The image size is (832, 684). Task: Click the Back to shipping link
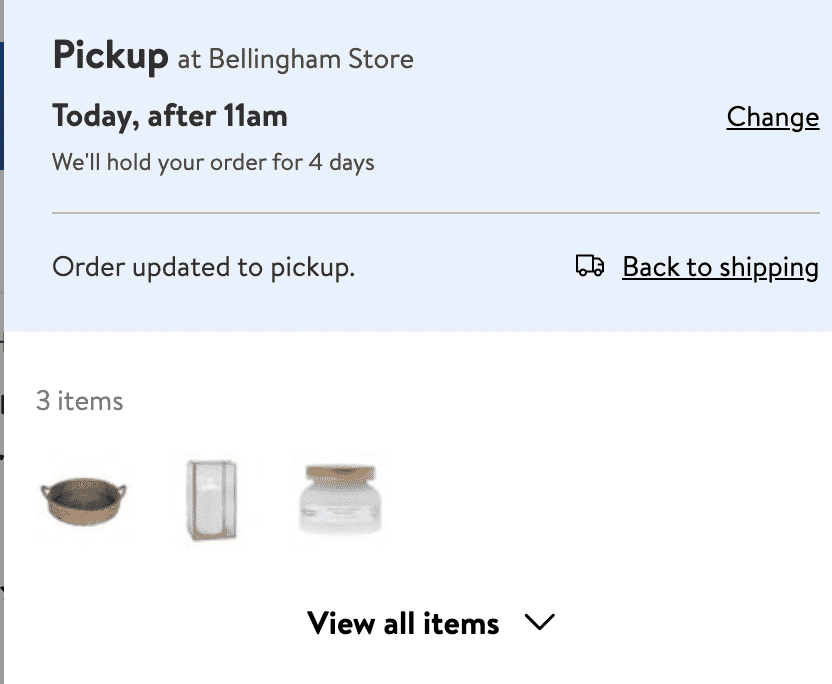720,267
